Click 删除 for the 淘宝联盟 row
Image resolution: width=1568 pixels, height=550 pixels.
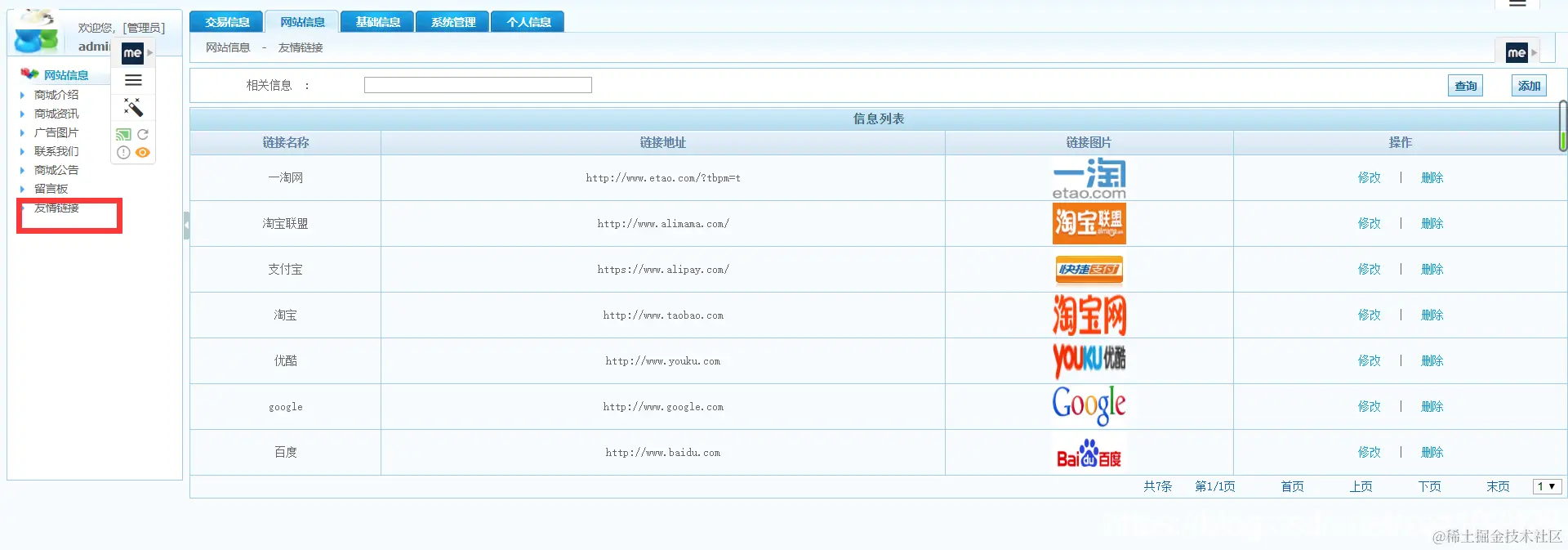tap(1432, 223)
